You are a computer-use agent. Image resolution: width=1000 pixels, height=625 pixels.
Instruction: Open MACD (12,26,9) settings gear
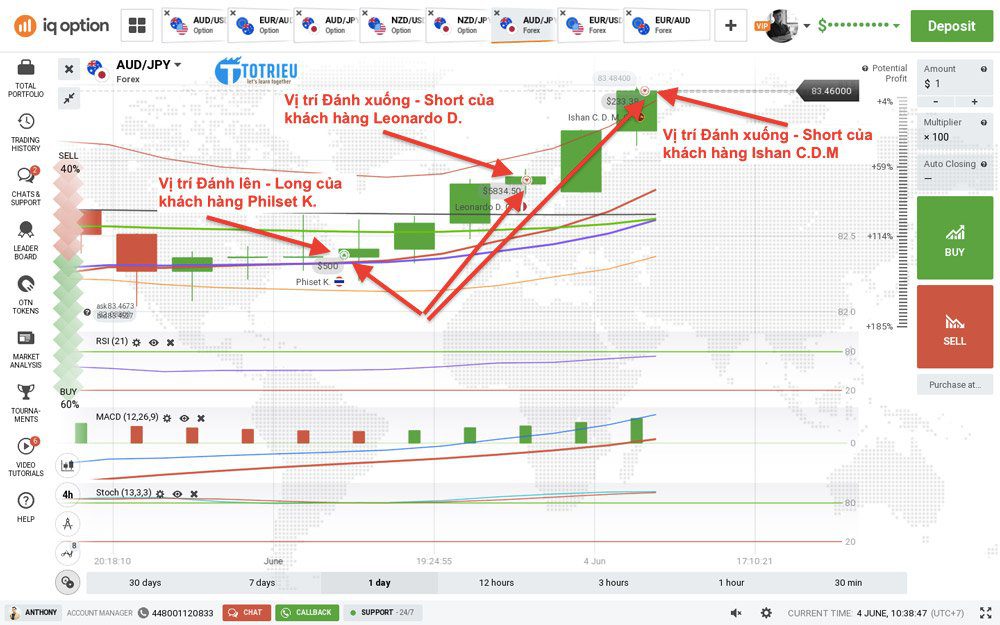(x=167, y=418)
